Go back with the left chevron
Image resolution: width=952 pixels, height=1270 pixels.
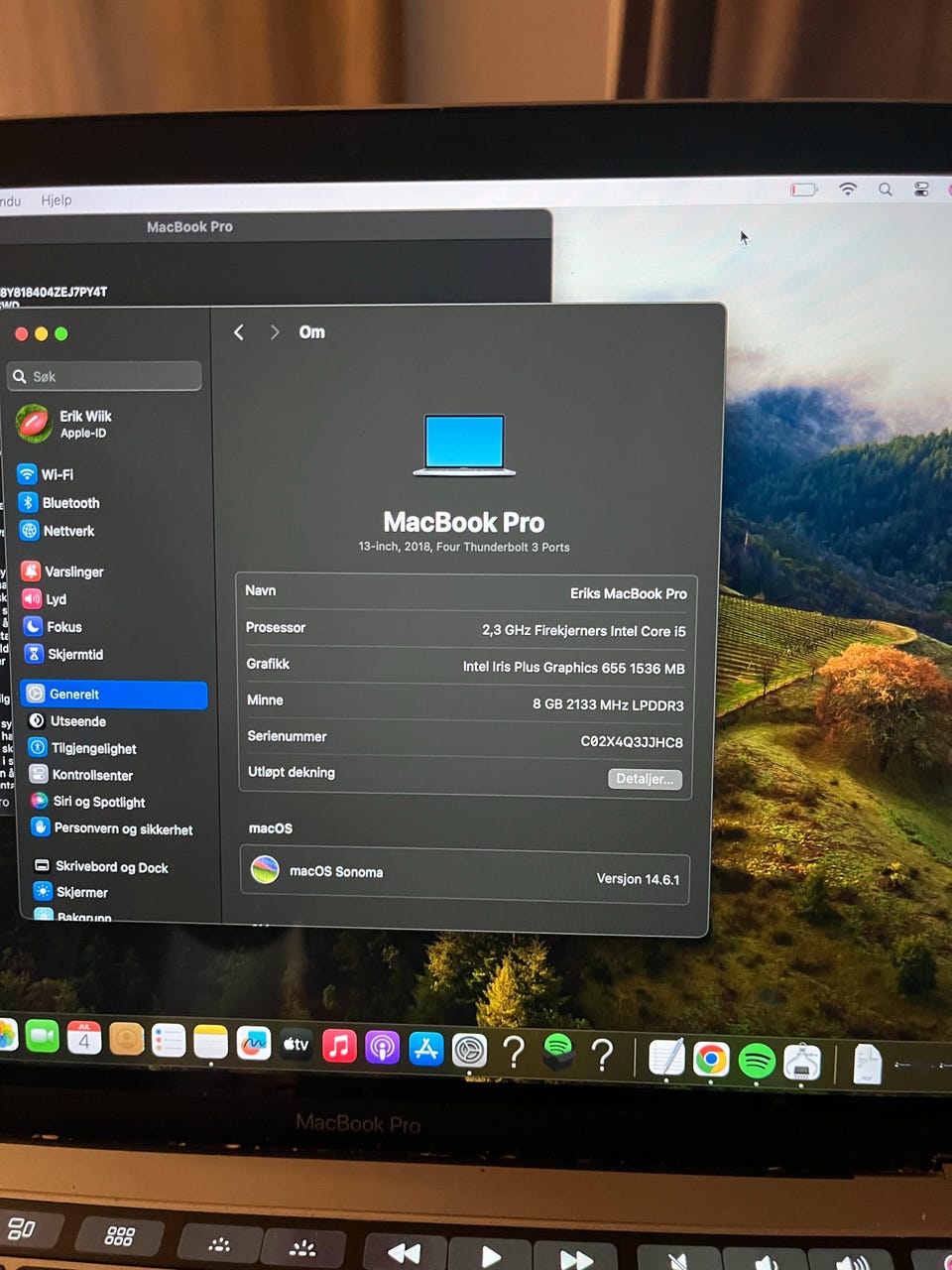coord(239,332)
